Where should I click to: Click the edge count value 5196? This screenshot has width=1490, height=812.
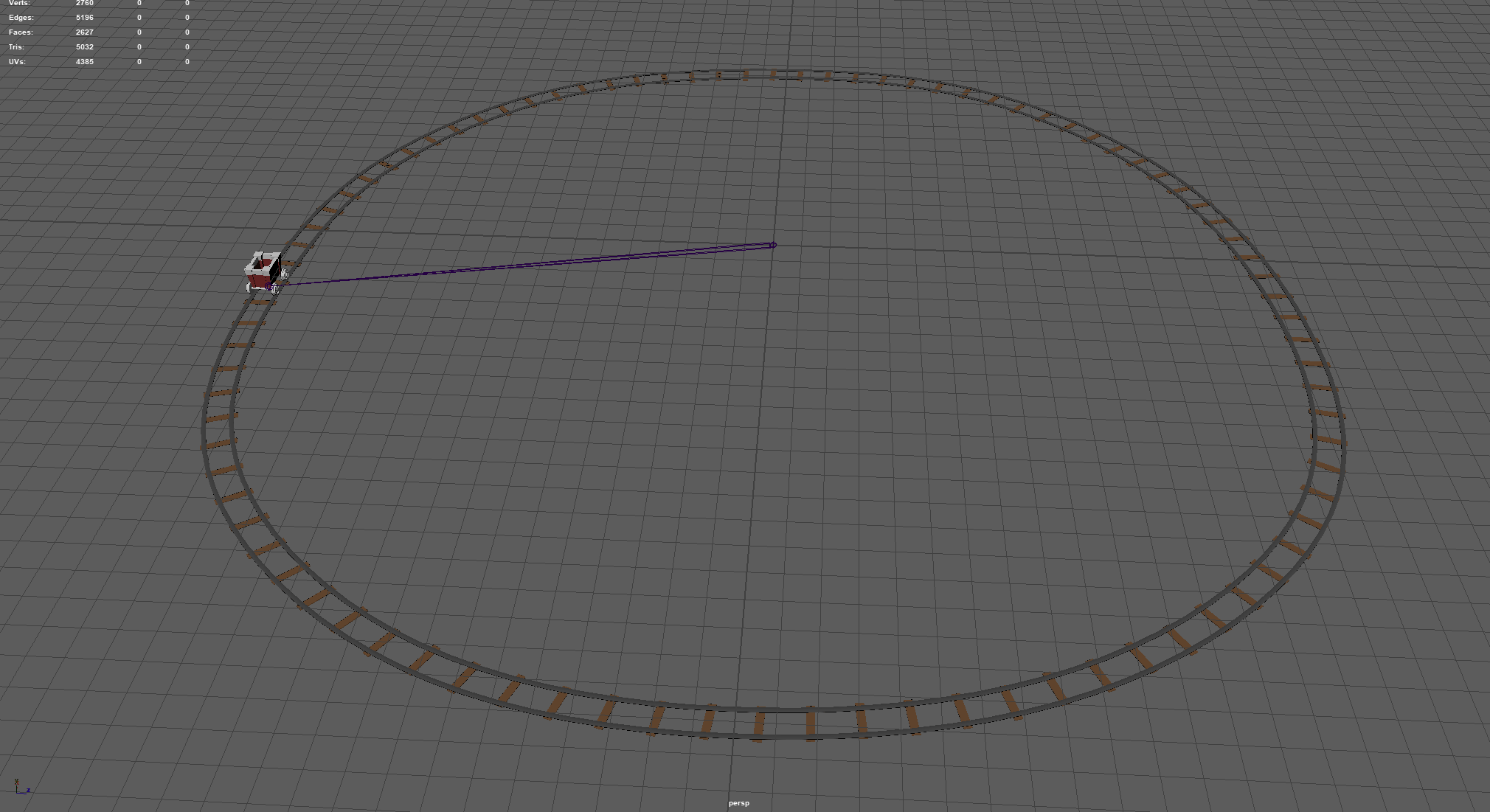pyautogui.click(x=84, y=18)
